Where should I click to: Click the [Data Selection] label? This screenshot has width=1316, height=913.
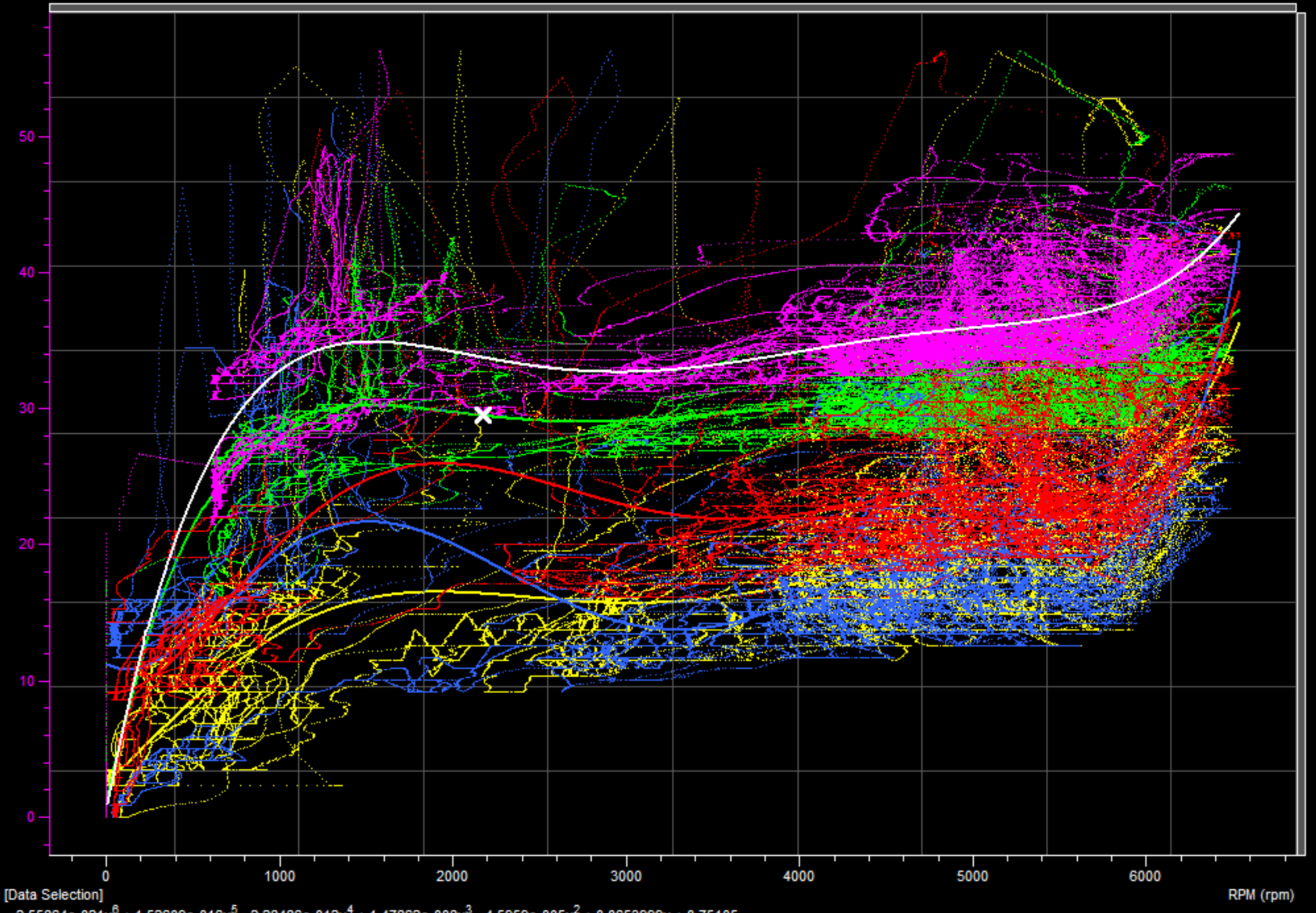coord(54,895)
